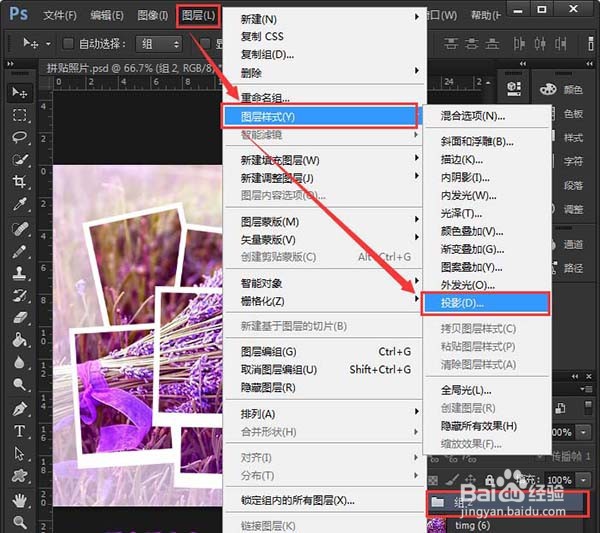Viewport: 600px width, 533px height.
Task: Open the Channels panel label
Action: 573,244
